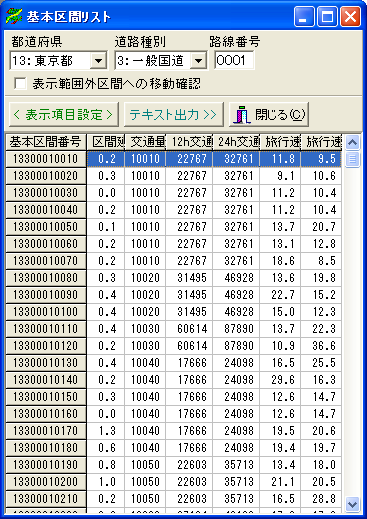367x519 pixels.
Task: Select row header 13300010160
Action: click(46, 414)
